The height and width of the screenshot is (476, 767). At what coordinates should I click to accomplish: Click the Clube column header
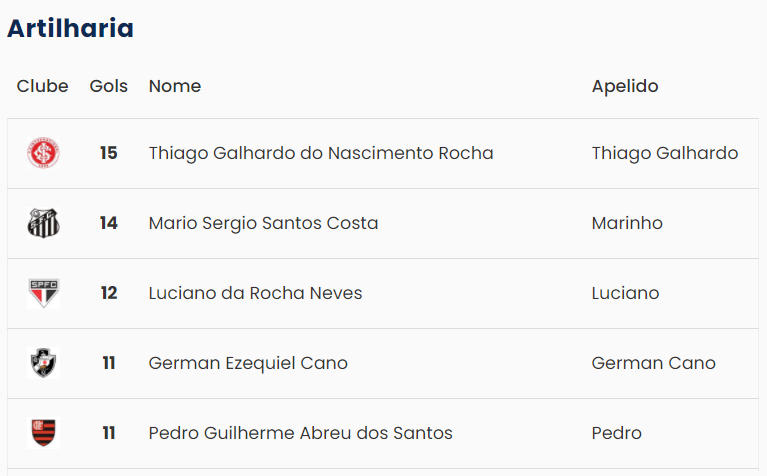(x=43, y=86)
